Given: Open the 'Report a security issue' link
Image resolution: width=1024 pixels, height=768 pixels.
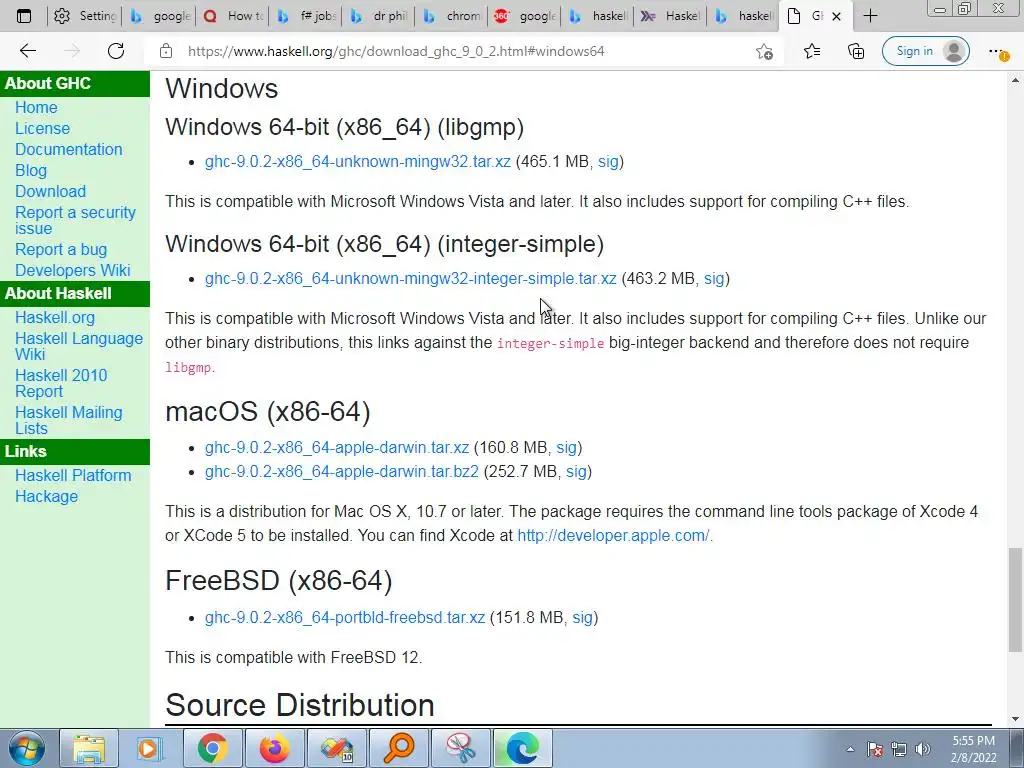Looking at the screenshot, I should pos(75,220).
